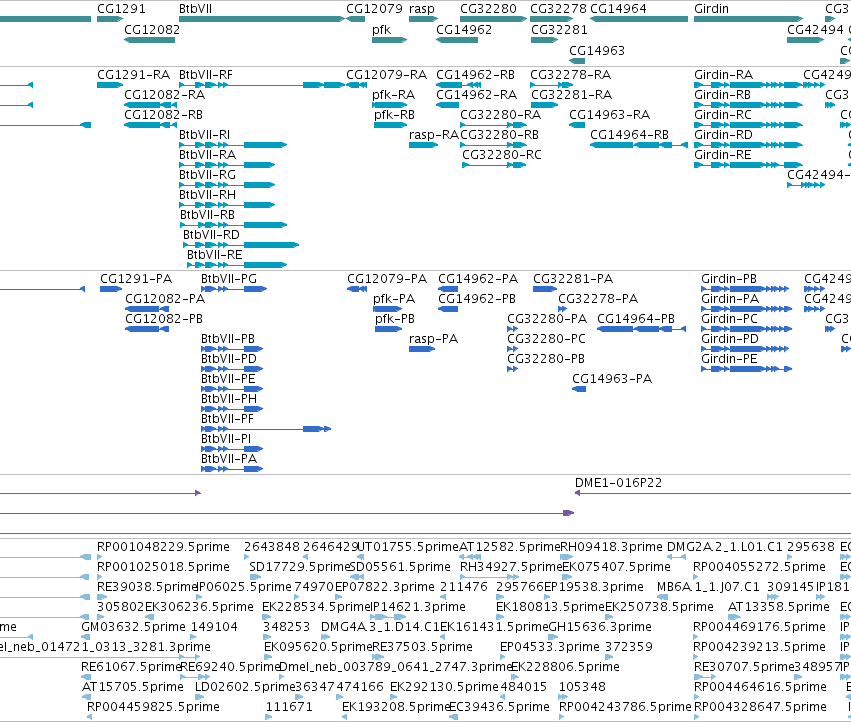Image resolution: width=851 pixels, height=722 pixels.
Task: Select the CG12082 gene bar
Action: pyautogui.click(x=149, y=40)
